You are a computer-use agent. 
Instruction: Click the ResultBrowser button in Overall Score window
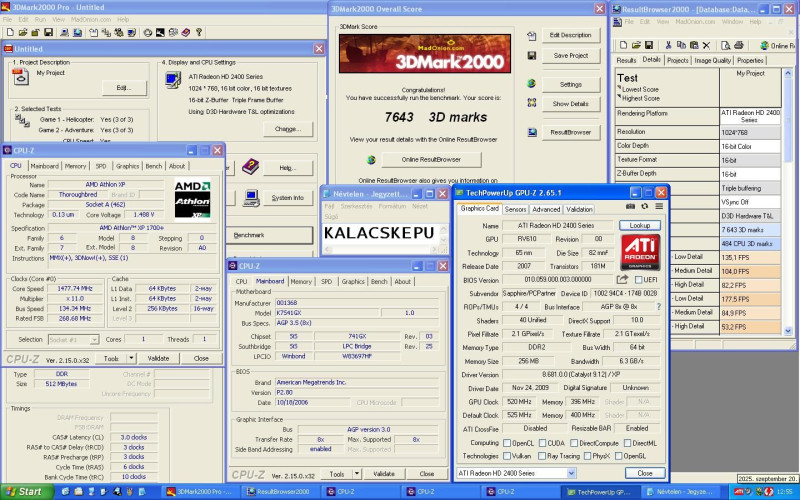[570, 132]
